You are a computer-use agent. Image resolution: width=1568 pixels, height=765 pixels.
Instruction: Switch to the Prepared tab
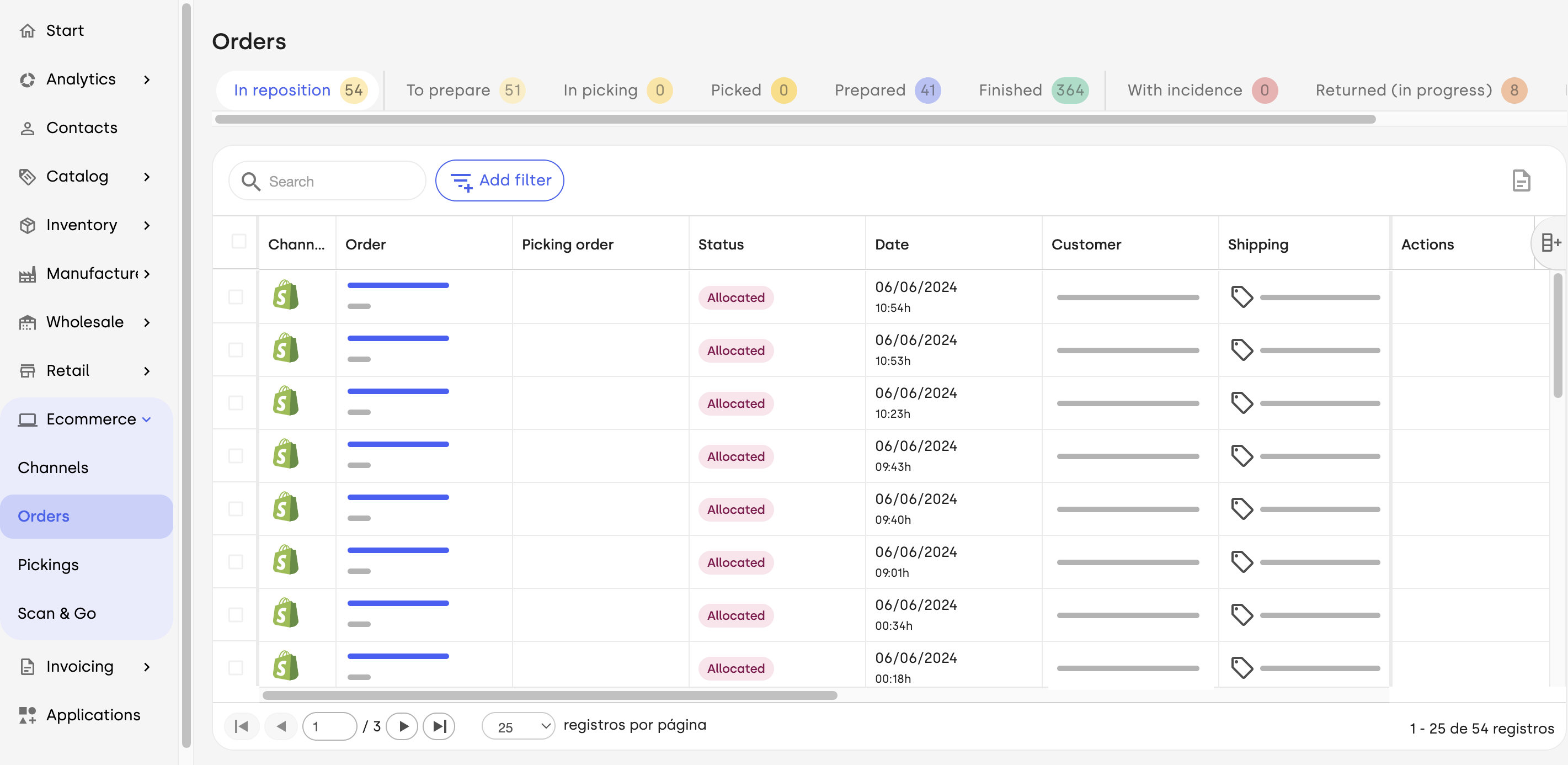coord(887,90)
